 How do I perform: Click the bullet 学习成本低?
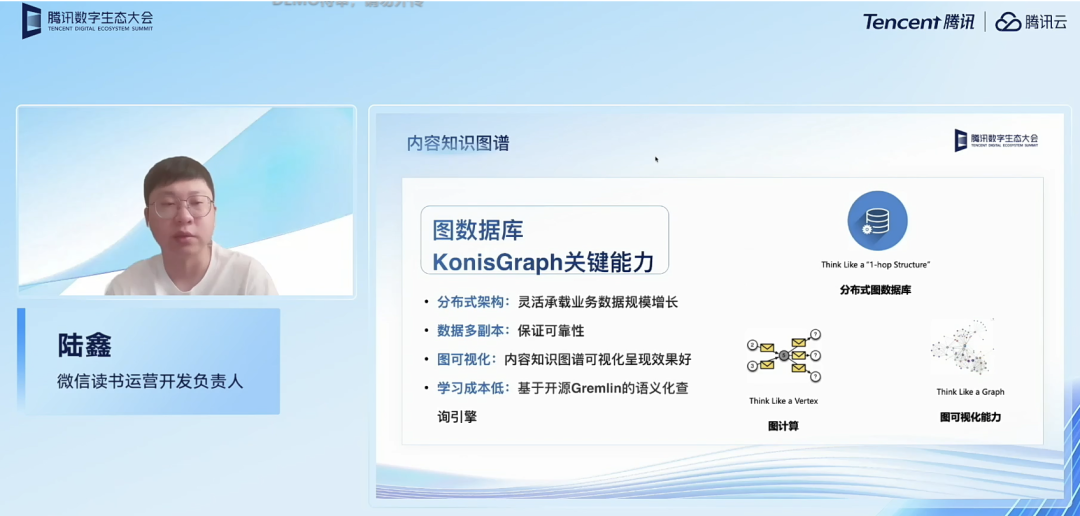coord(472,389)
